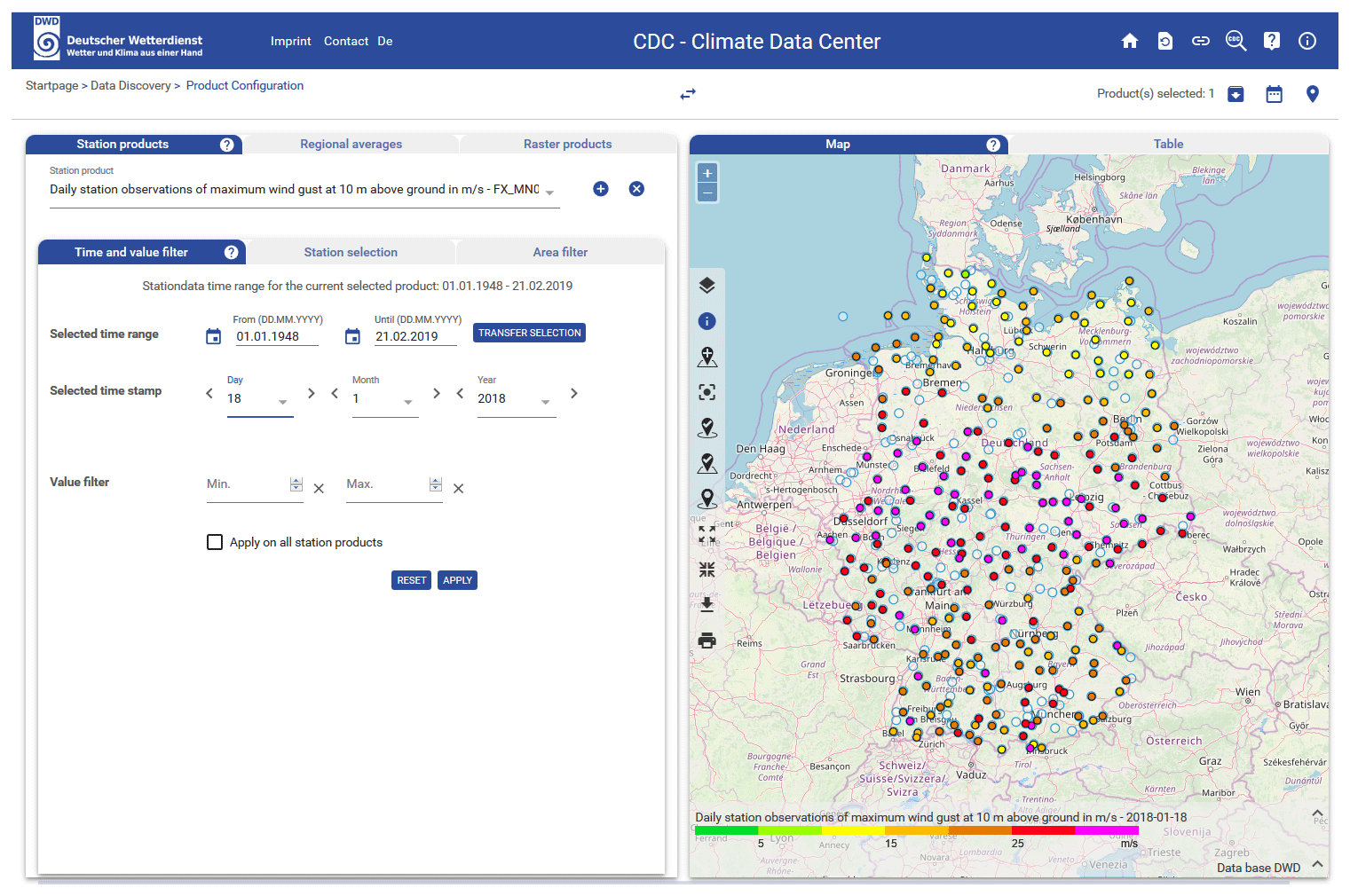Expand the Station product dropdown

click(x=549, y=192)
